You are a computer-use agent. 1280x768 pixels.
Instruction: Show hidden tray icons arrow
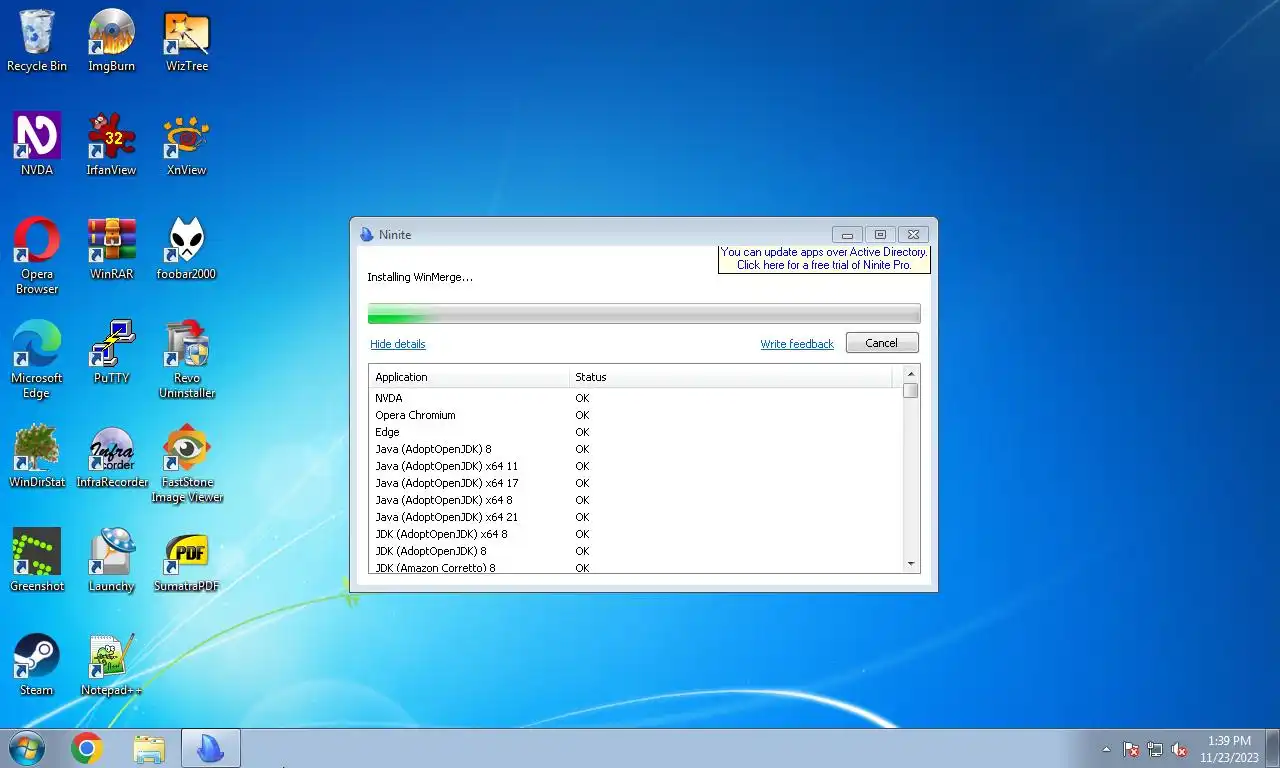pos(1106,749)
